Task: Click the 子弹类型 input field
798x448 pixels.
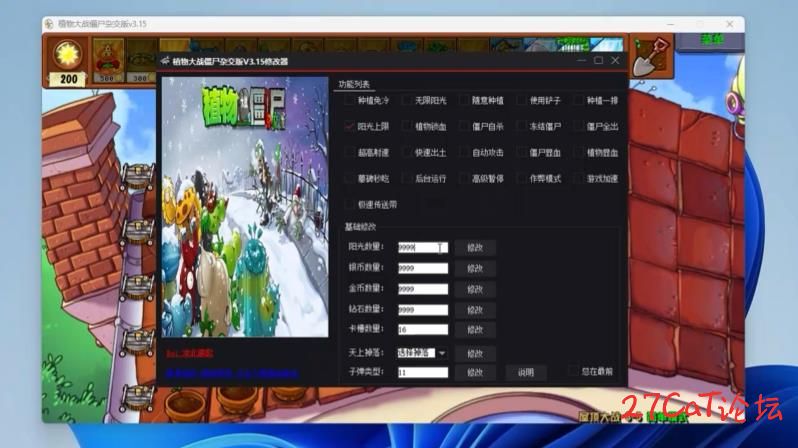Action: 422,372
